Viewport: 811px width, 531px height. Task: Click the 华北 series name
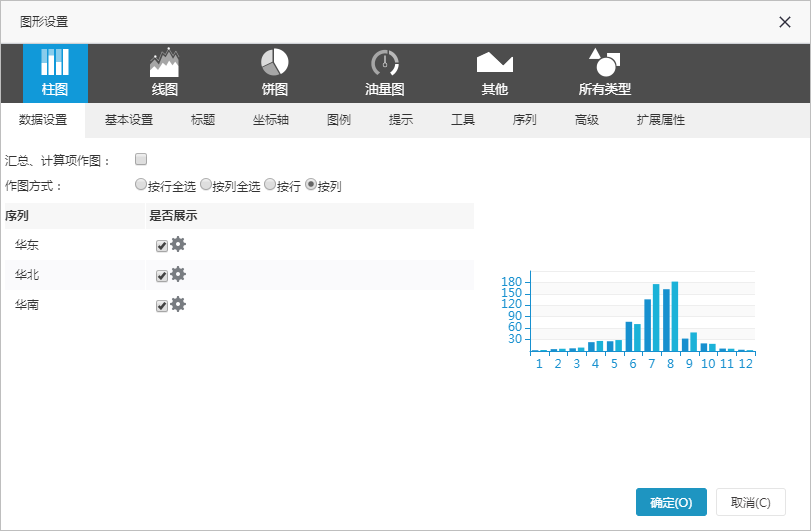tap(27, 275)
